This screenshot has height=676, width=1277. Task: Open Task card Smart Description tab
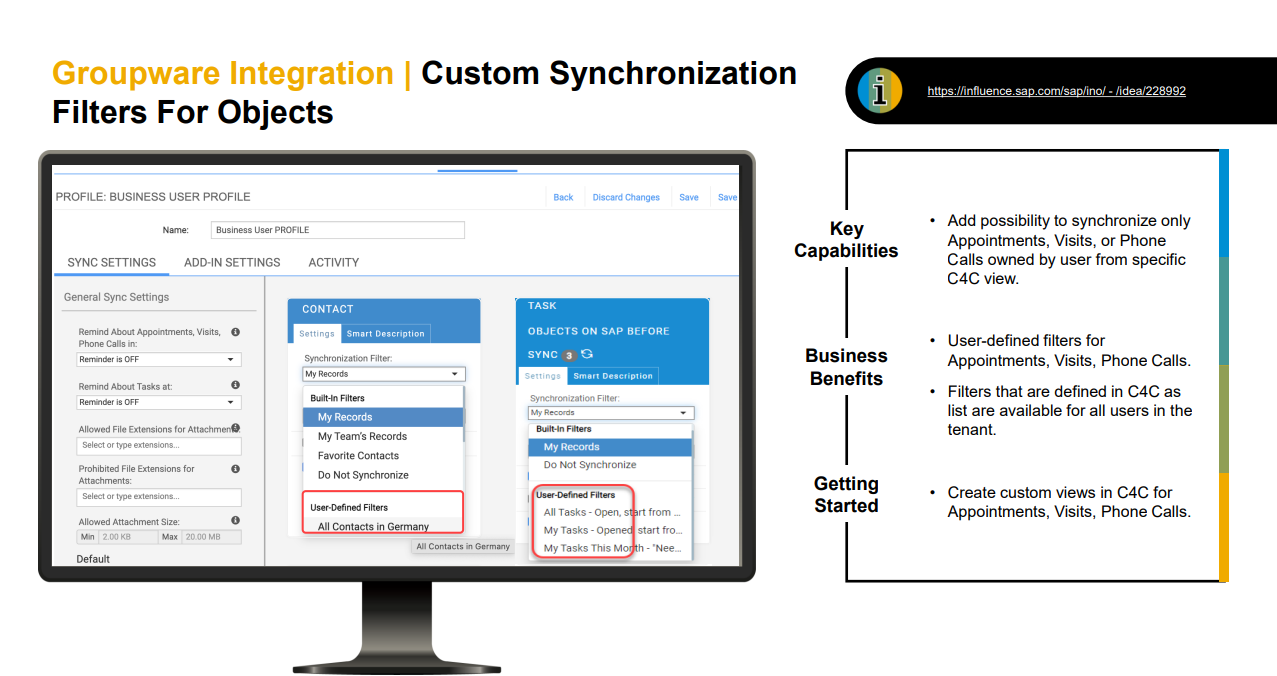pos(613,376)
